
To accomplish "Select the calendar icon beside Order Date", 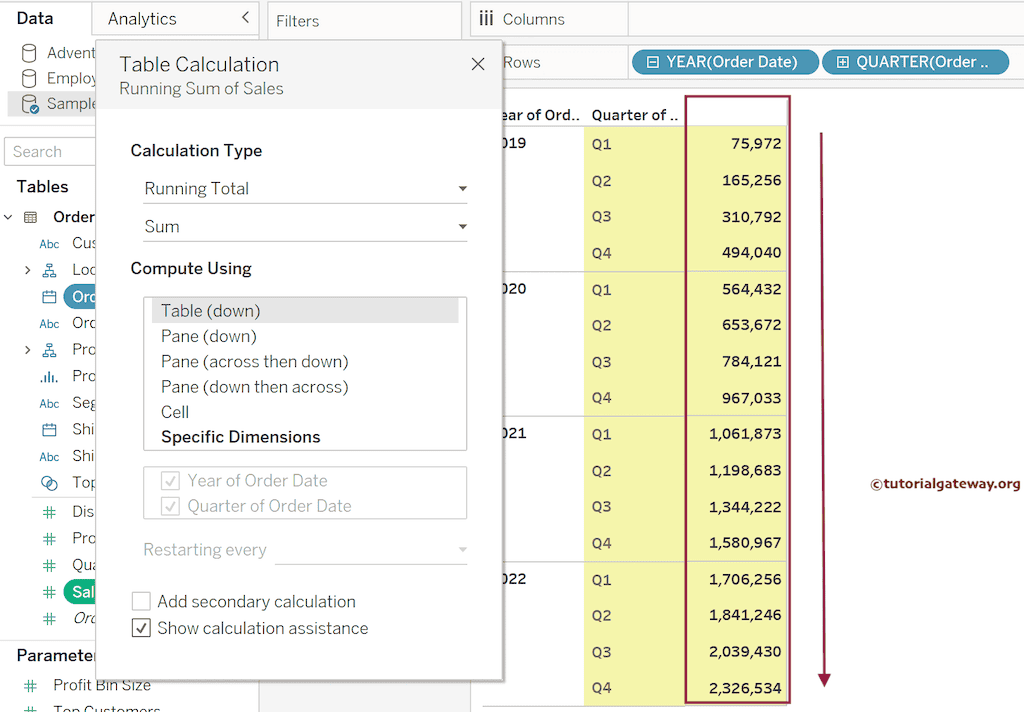I will pos(50,295).
